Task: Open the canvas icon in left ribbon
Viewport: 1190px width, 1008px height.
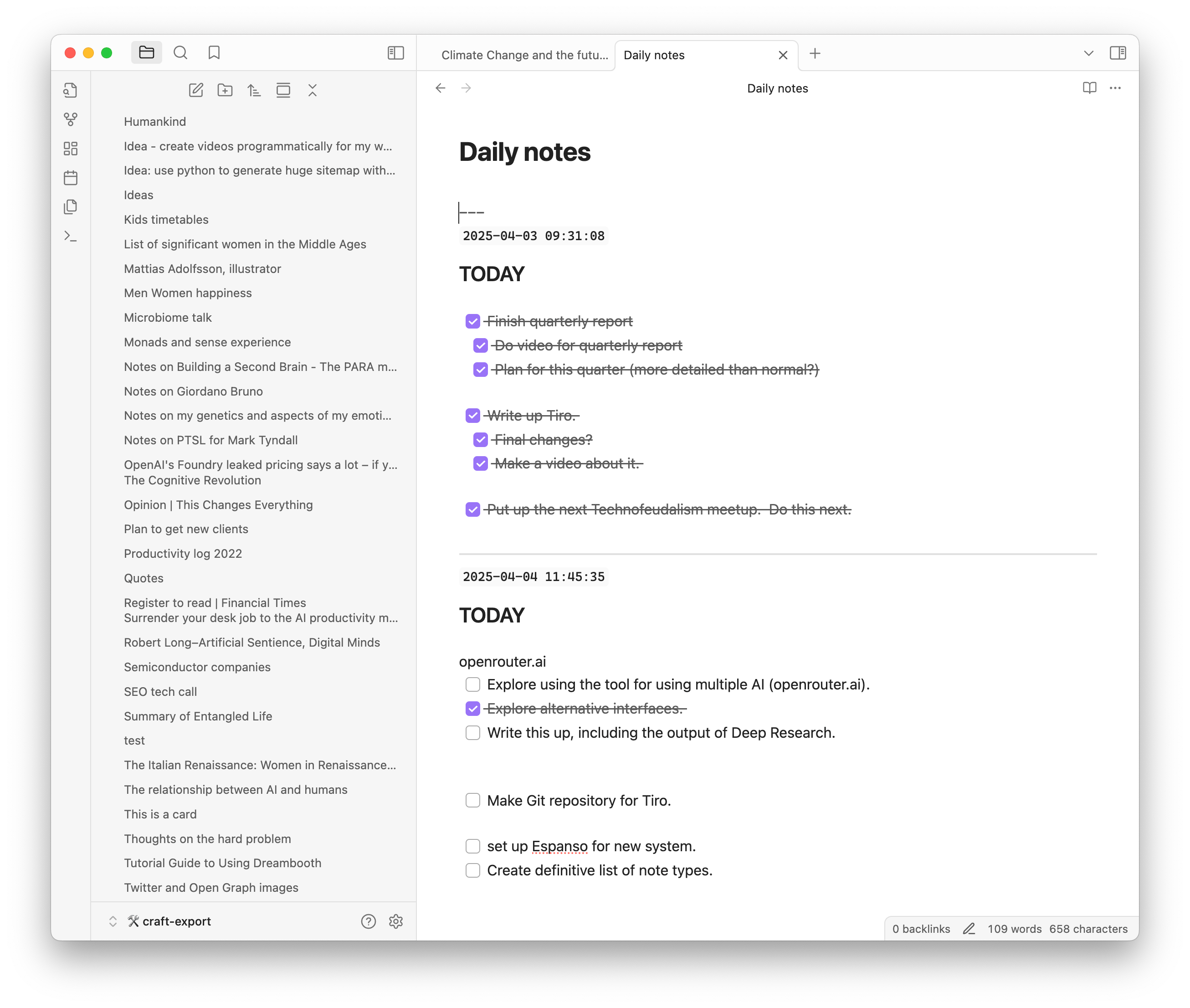Action: pyautogui.click(x=71, y=149)
